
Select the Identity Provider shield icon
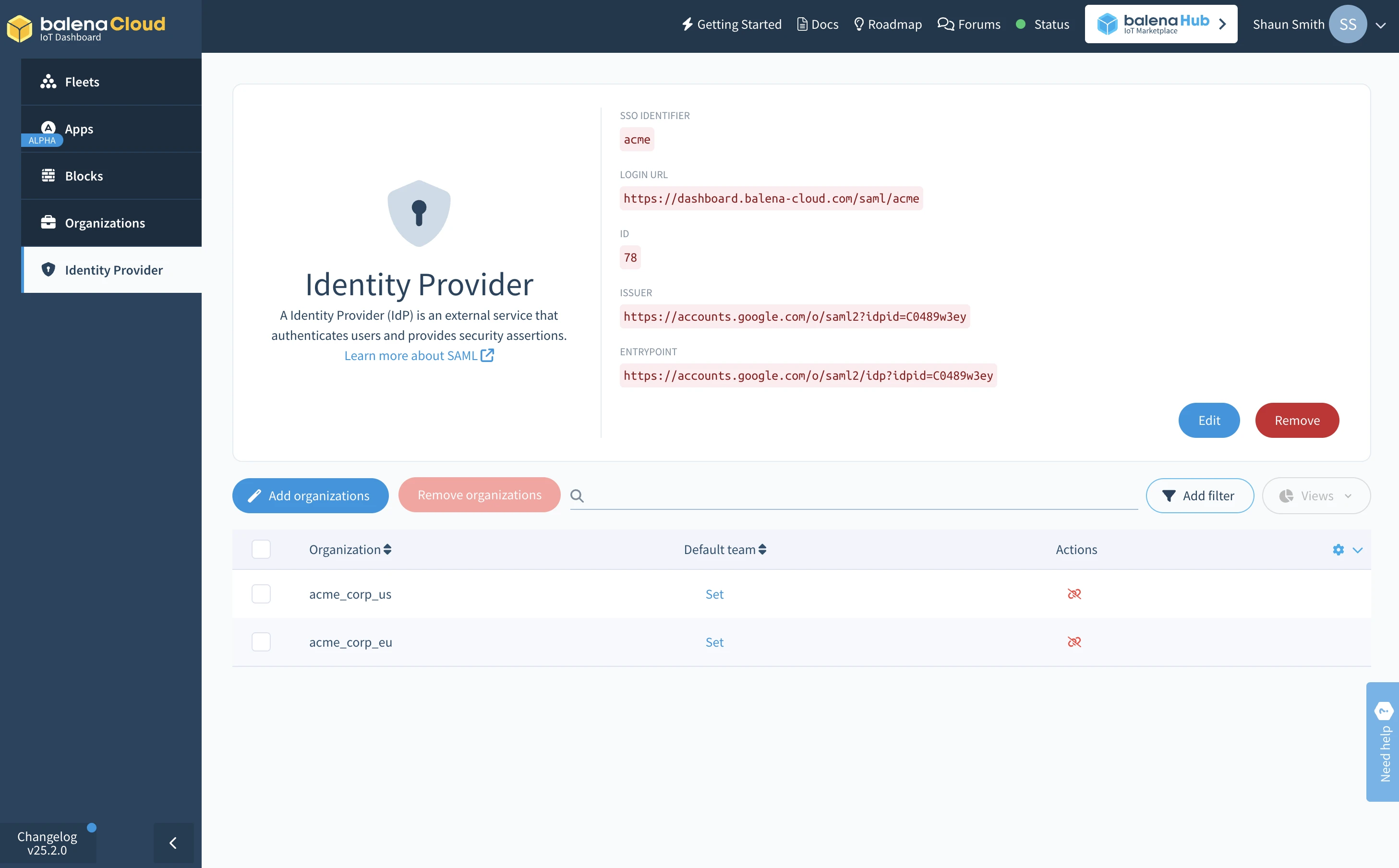tap(48, 270)
